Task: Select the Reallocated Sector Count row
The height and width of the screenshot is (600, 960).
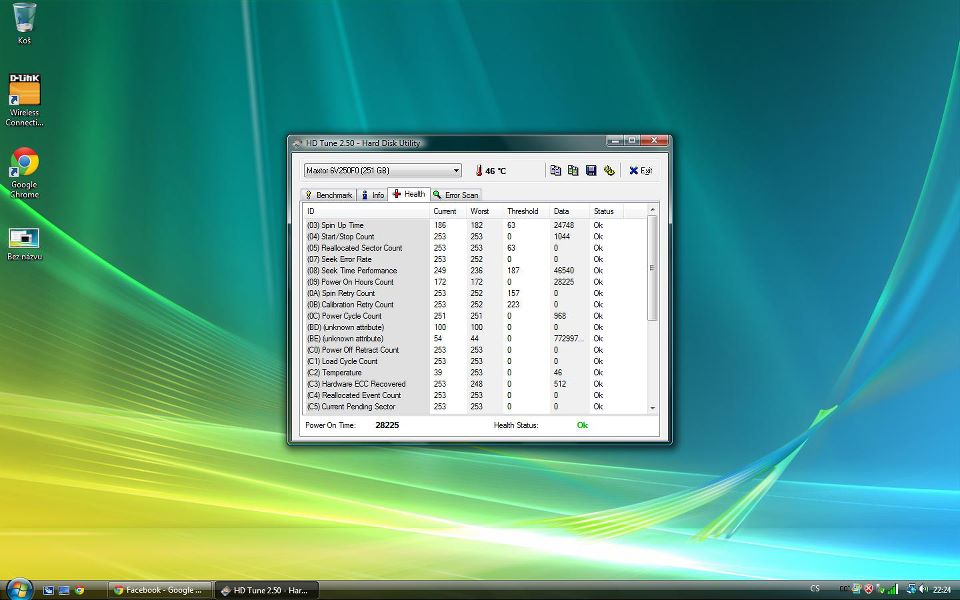Action: (x=475, y=248)
